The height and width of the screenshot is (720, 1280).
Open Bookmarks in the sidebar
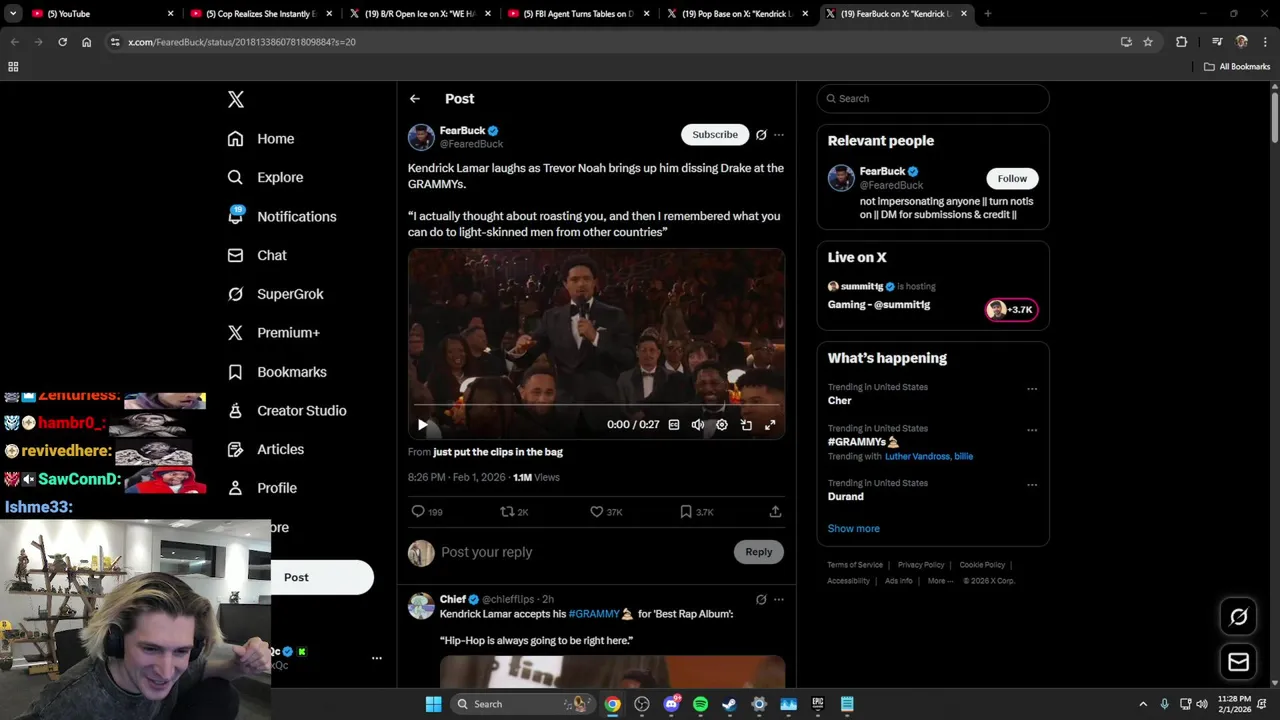coord(277,372)
